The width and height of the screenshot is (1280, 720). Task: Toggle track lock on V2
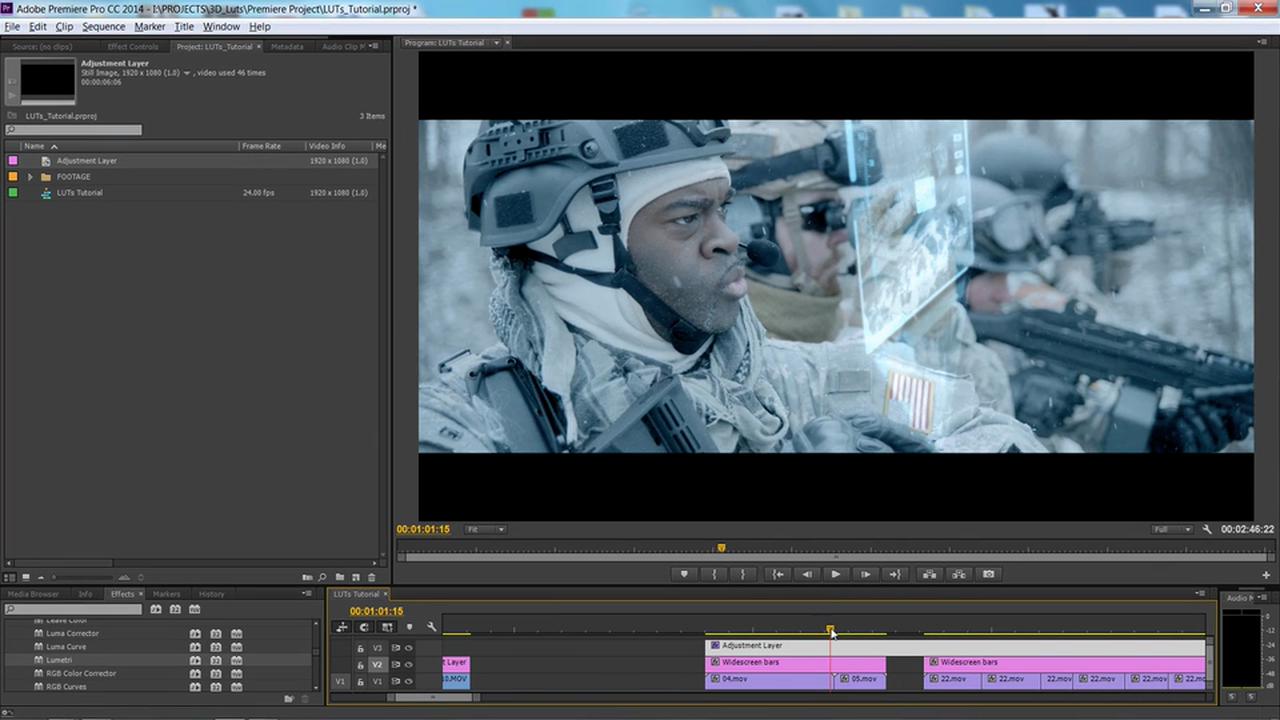point(361,665)
